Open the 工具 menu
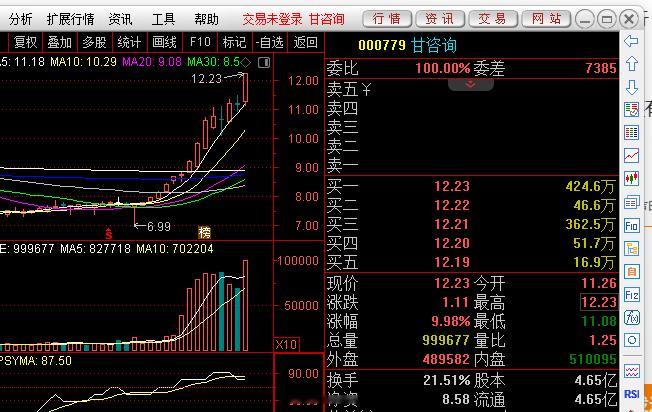 click(163, 19)
